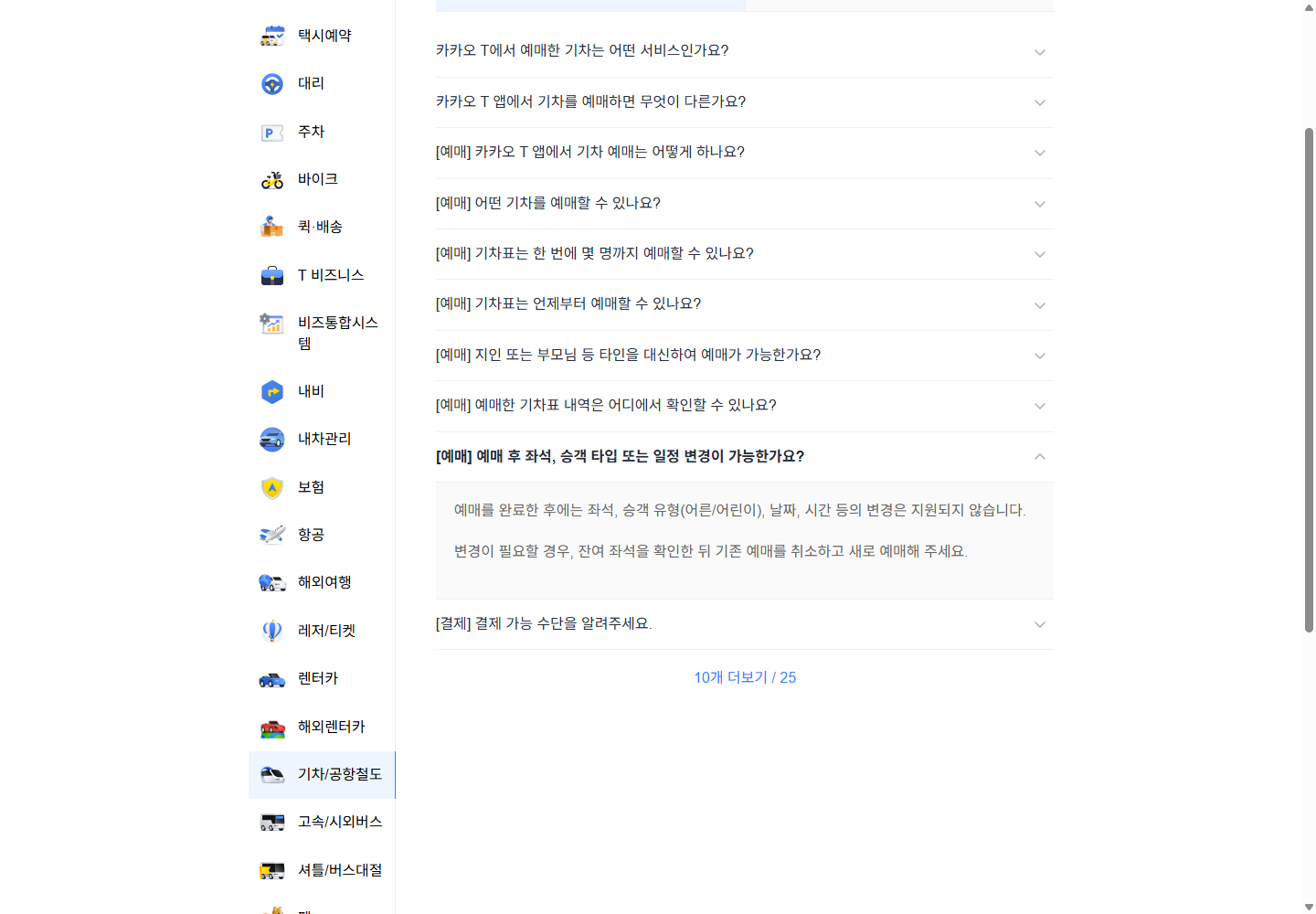Expand '기차를 예매하면 무엇이 다른가요?' chevron
Viewport: 1316px width, 914px height.
[1040, 102]
